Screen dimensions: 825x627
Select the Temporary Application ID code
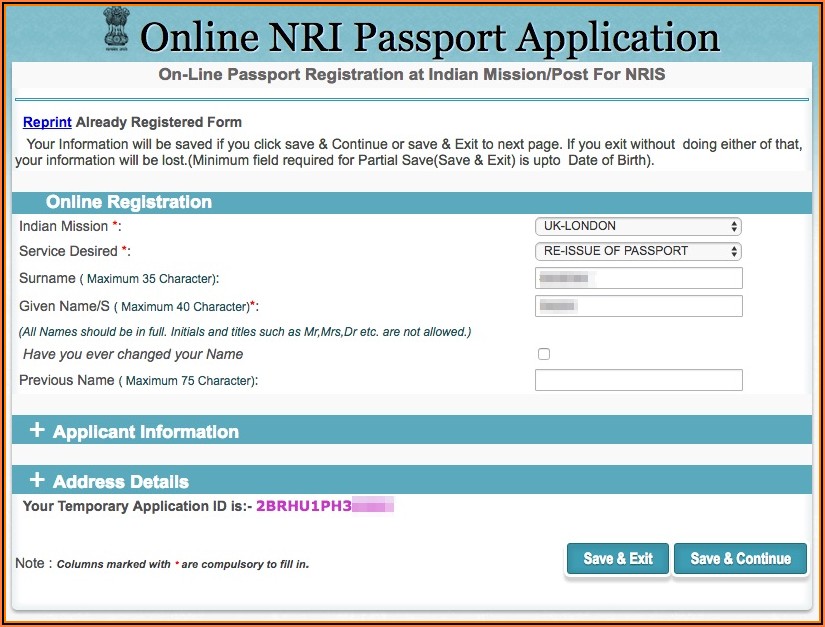point(324,506)
